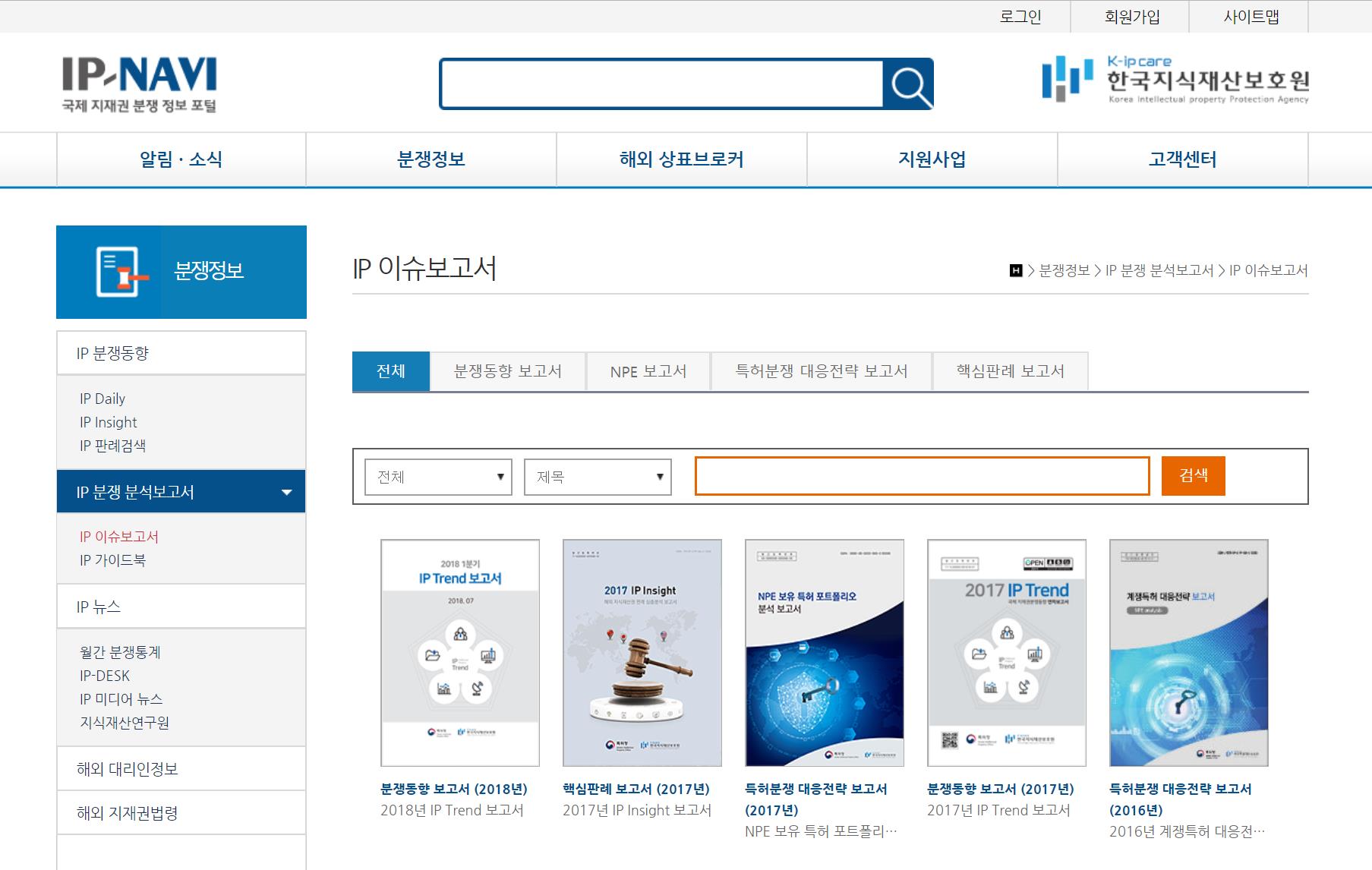The width and height of the screenshot is (1372, 870).
Task: Click the 특허분쟁 대응전략 보고서 (2016년) title
Action: pyautogui.click(x=1181, y=799)
